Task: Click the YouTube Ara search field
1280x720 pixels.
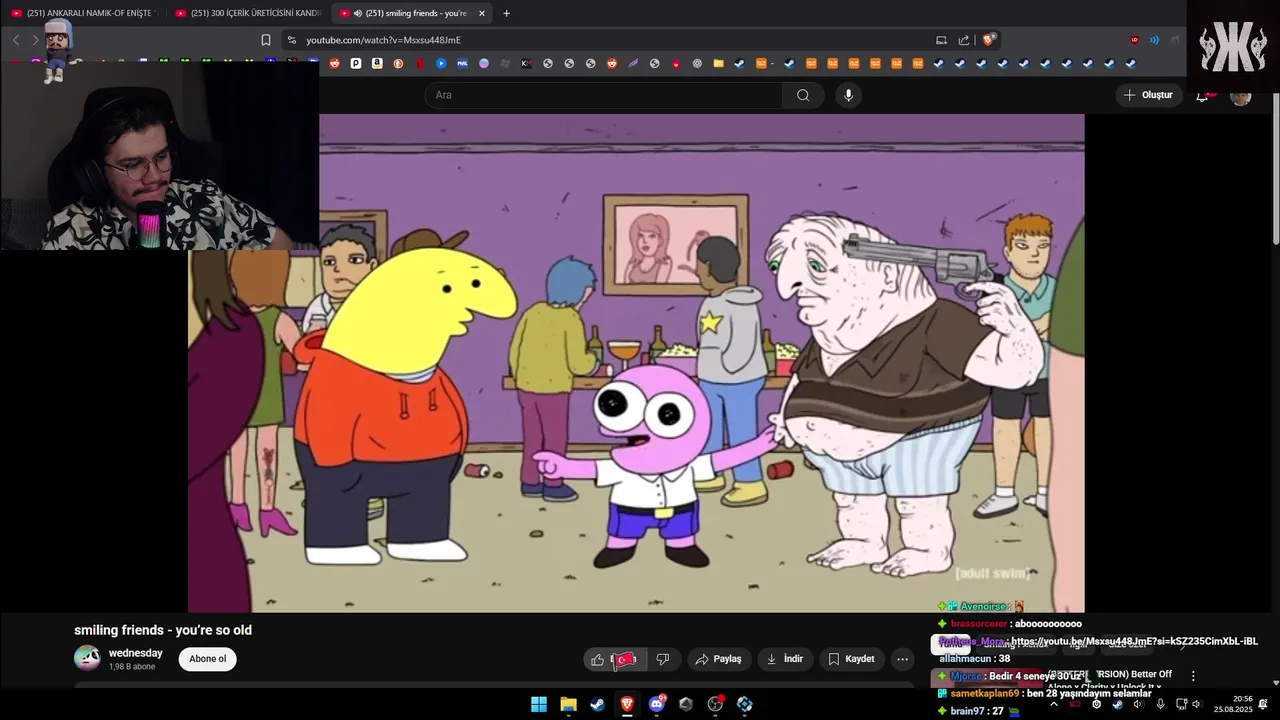Action: [603, 95]
